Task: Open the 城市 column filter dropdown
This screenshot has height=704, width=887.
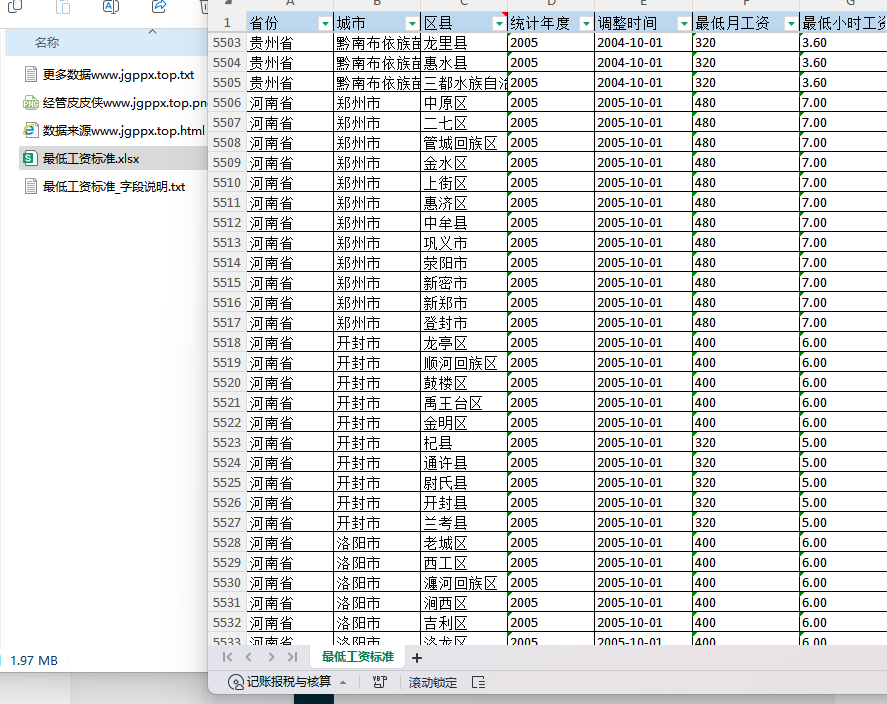Action: (412, 24)
